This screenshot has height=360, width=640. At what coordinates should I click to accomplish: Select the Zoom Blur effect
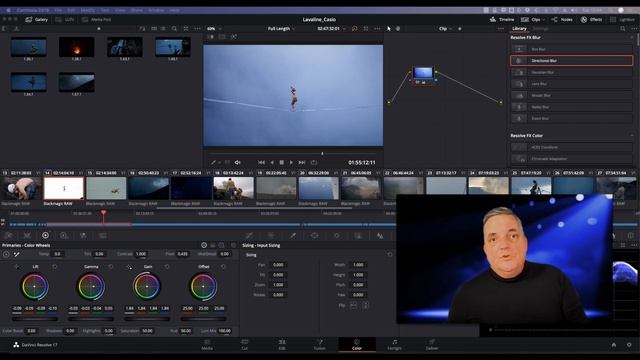click(571, 118)
